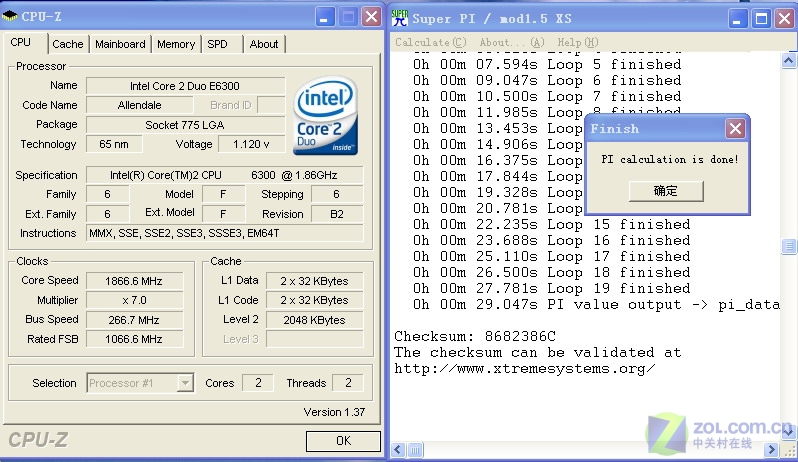Close the Finish dialog with X
The width and height of the screenshot is (798, 462).
(x=735, y=129)
